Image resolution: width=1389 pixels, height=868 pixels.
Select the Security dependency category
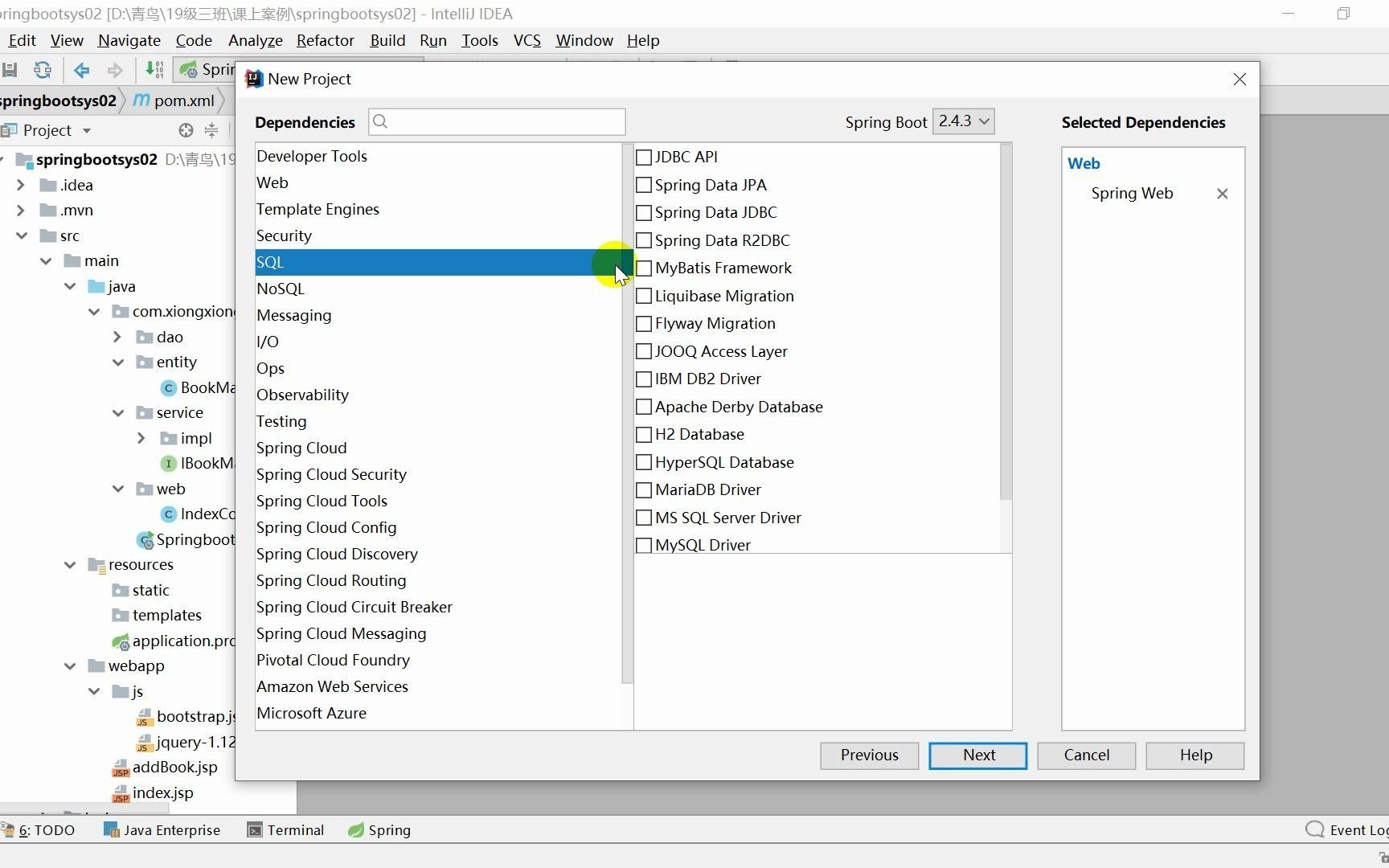(438, 235)
